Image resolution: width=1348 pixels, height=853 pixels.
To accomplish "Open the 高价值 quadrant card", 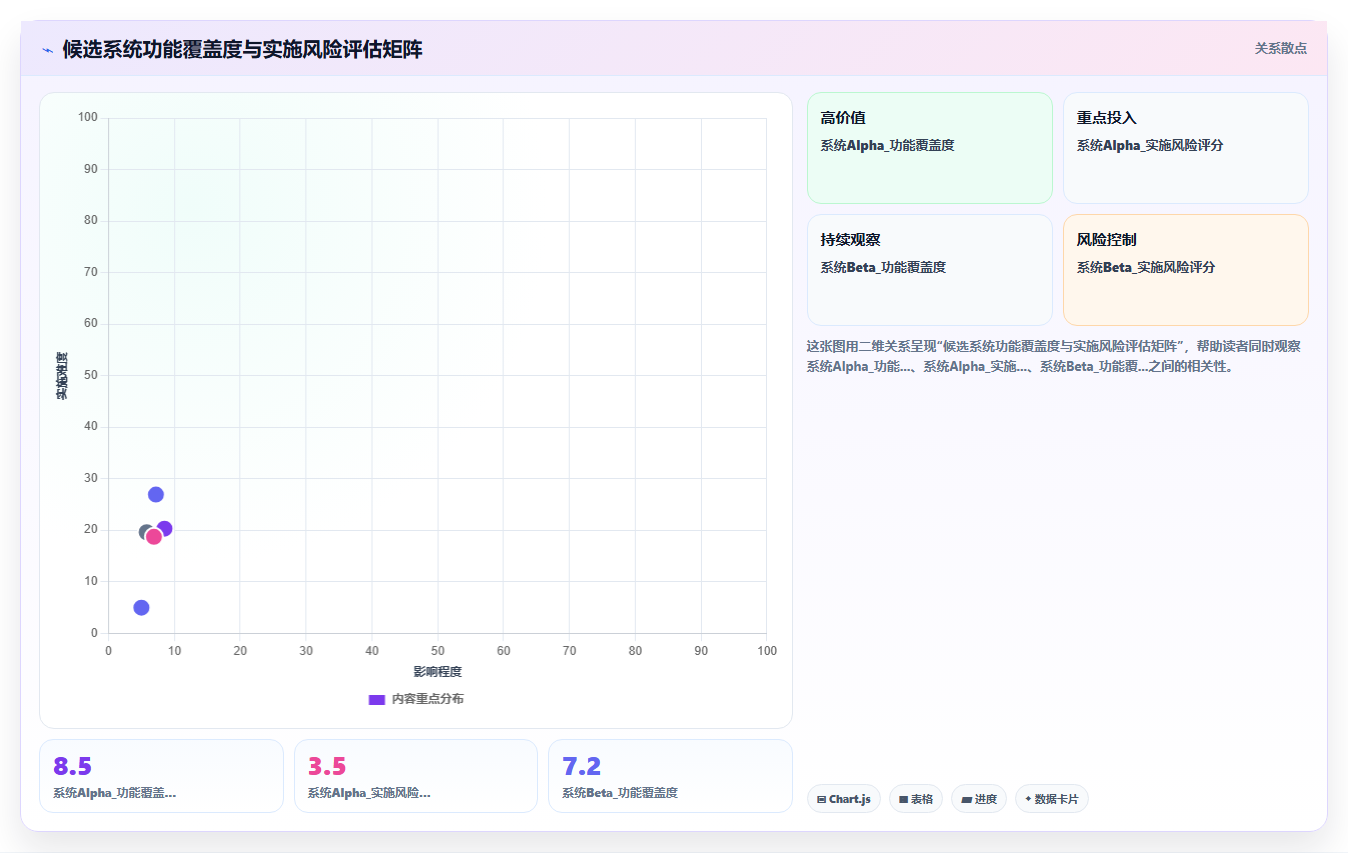I will [x=930, y=148].
